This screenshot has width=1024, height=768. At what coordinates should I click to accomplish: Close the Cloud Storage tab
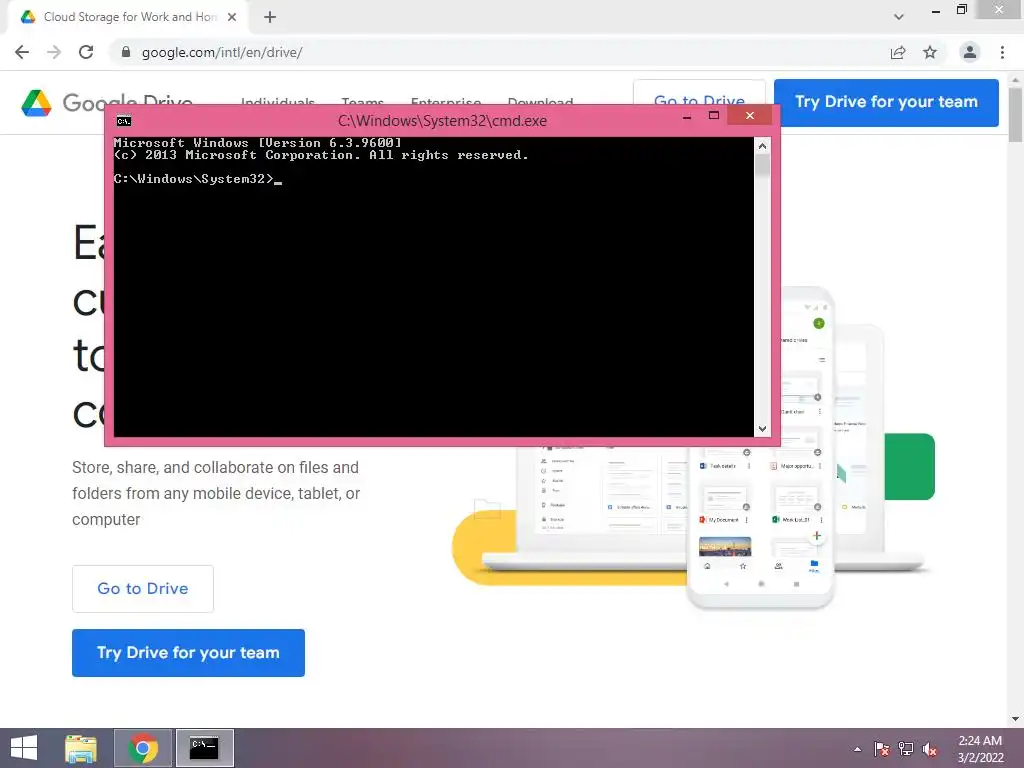point(232,17)
